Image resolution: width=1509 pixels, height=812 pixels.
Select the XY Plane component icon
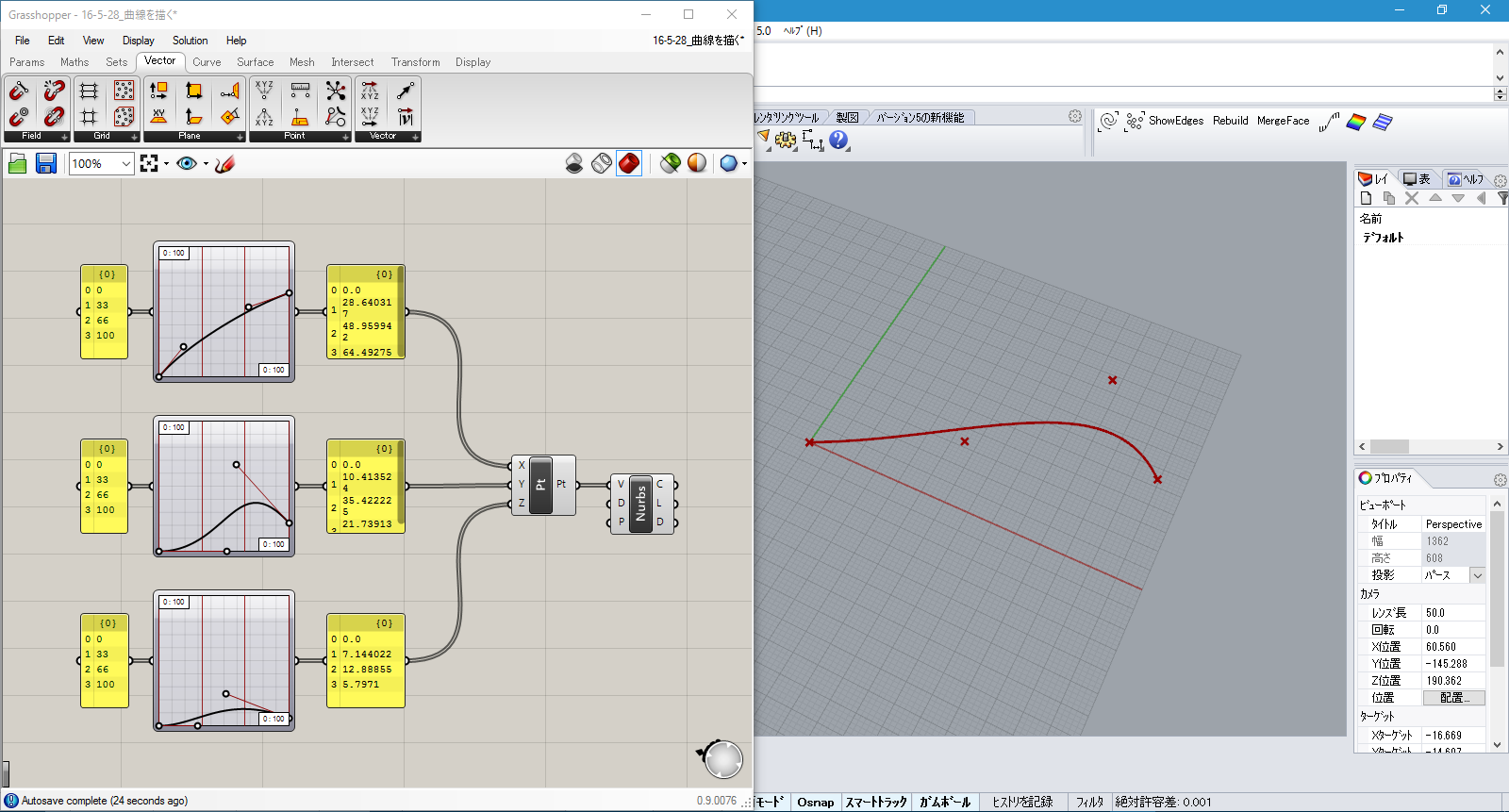pyautogui.click(x=158, y=117)
